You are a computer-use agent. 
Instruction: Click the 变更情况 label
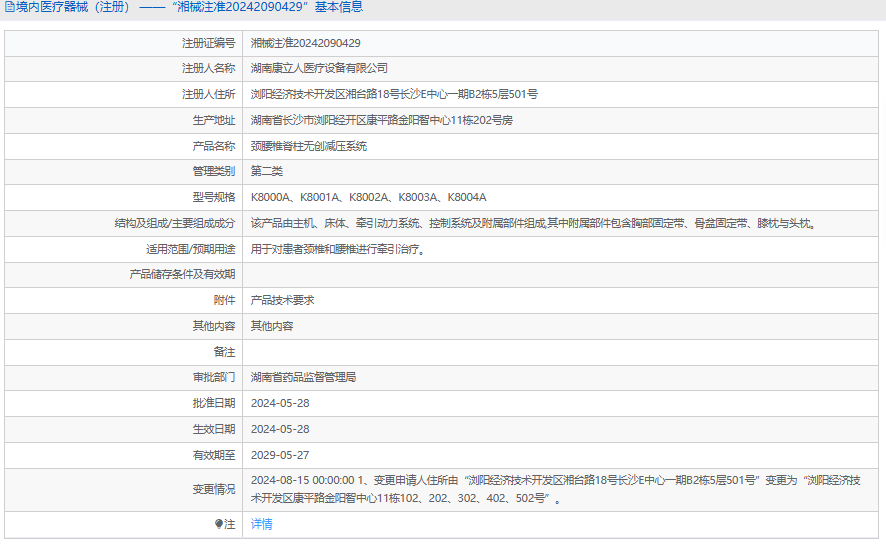pos(214,489)
